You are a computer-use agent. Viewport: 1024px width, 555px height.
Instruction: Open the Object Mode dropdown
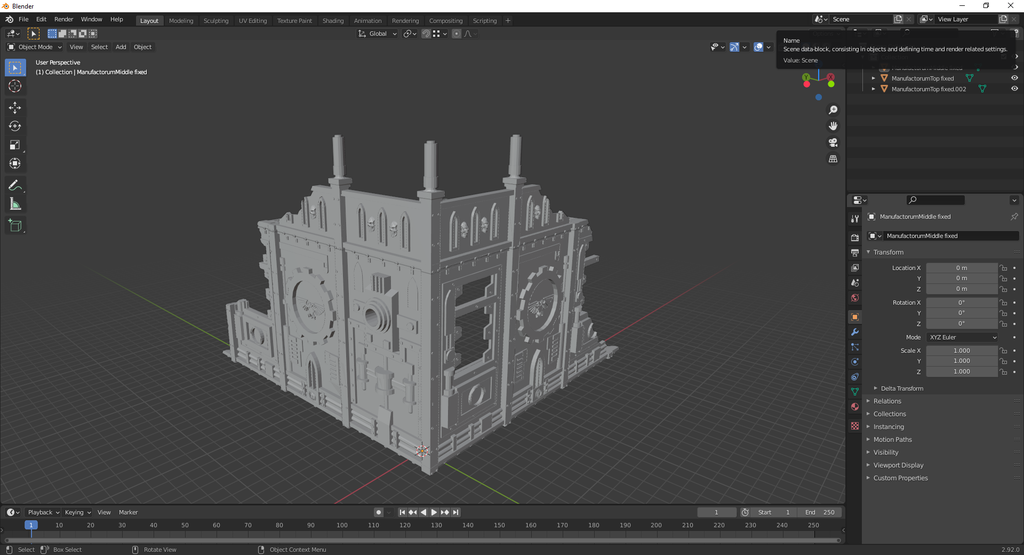[35, 47]
